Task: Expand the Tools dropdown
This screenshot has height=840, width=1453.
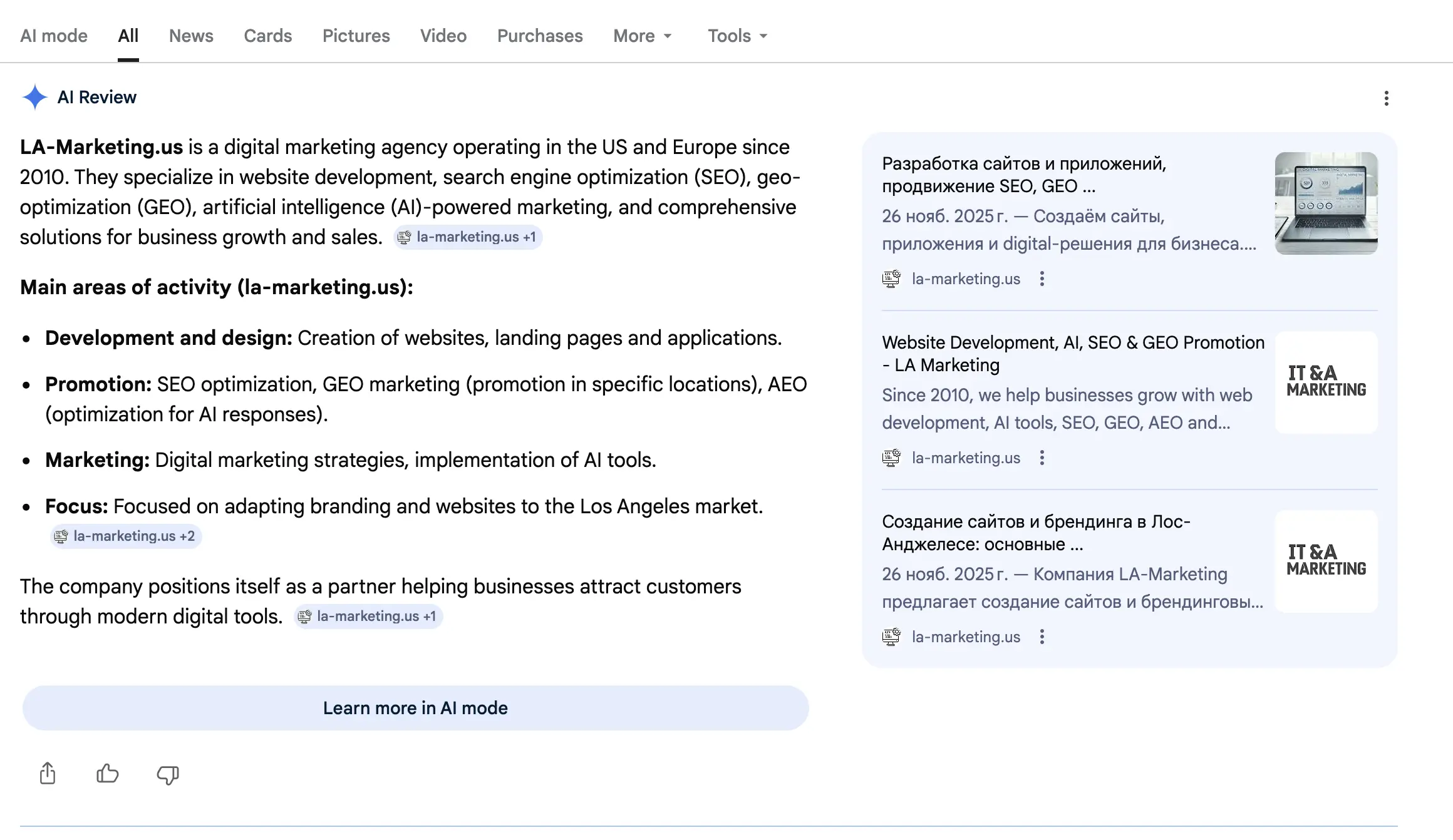Action: pyautogui.click(x=737, y=36)
